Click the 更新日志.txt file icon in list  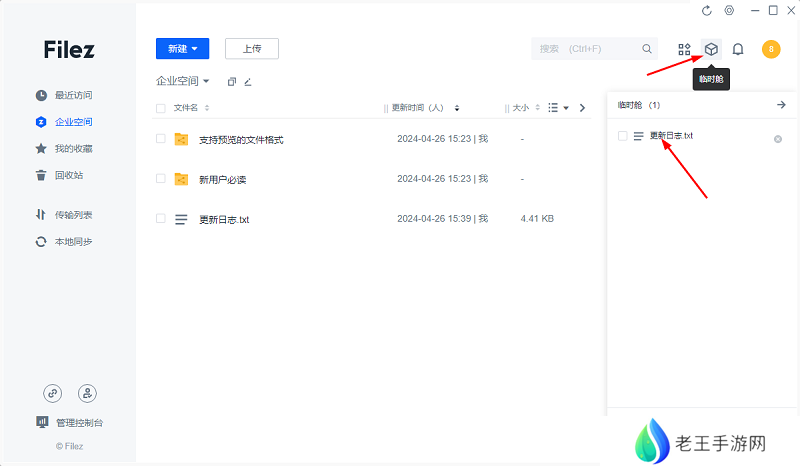[181, 219]
